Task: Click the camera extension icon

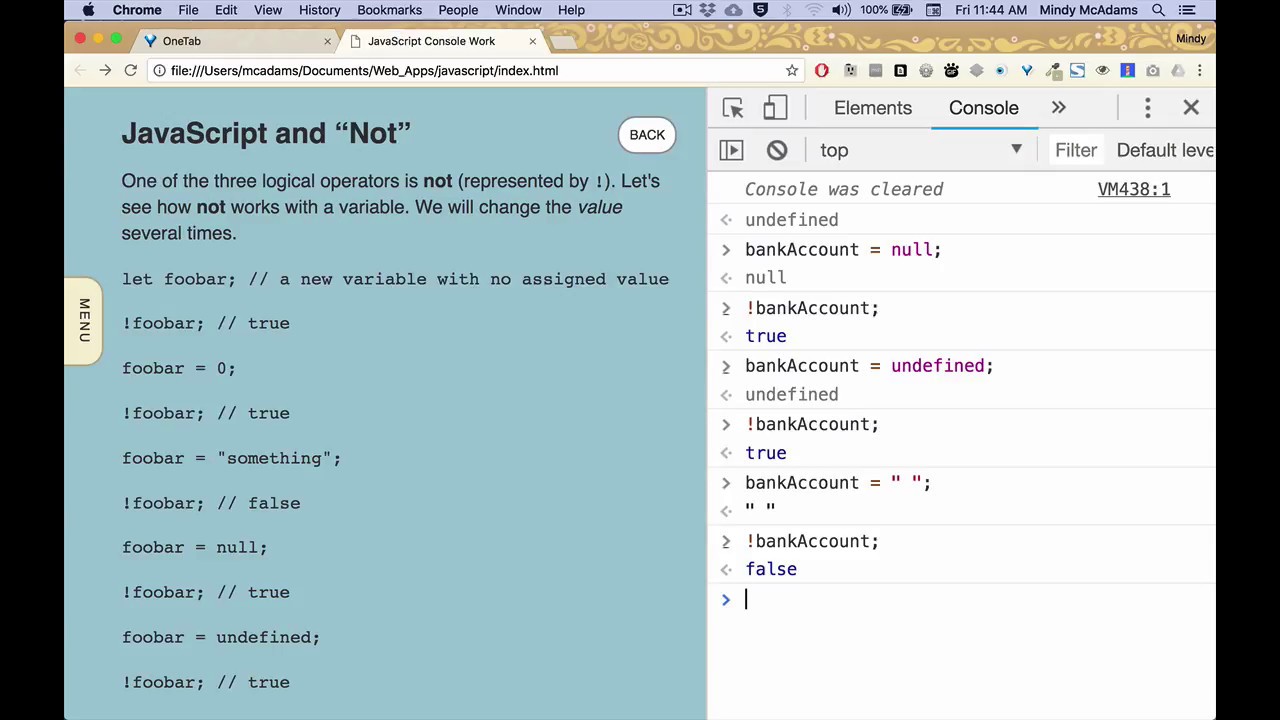Action: (1153, 71)
